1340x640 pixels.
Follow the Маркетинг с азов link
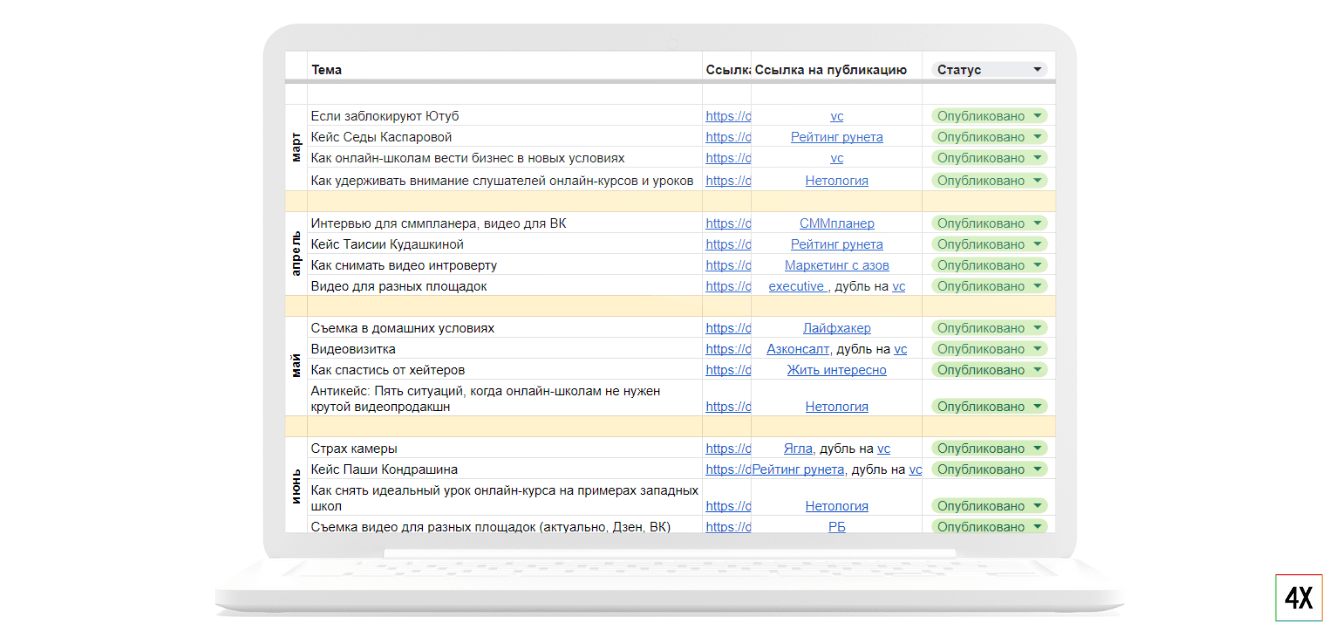coord(836,265)
